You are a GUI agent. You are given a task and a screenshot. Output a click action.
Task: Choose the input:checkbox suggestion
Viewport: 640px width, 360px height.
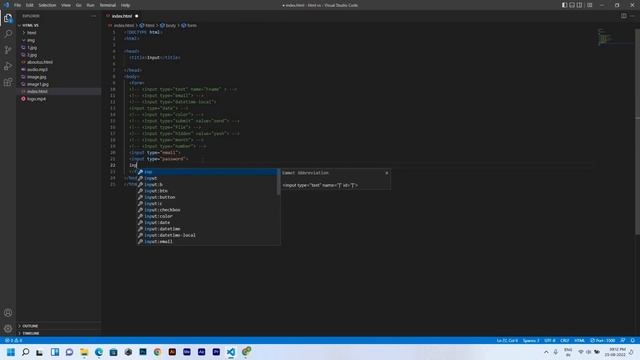point(207,210)
